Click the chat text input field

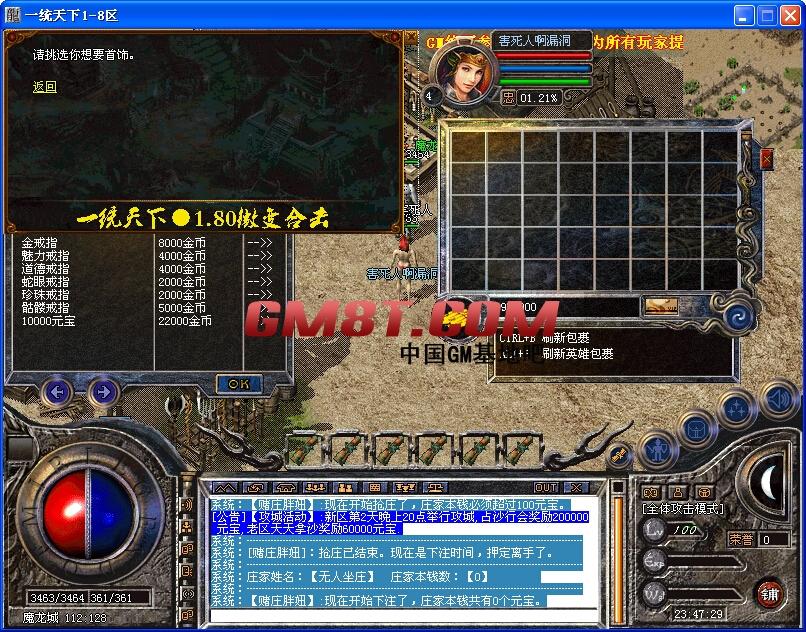(404, 616)
